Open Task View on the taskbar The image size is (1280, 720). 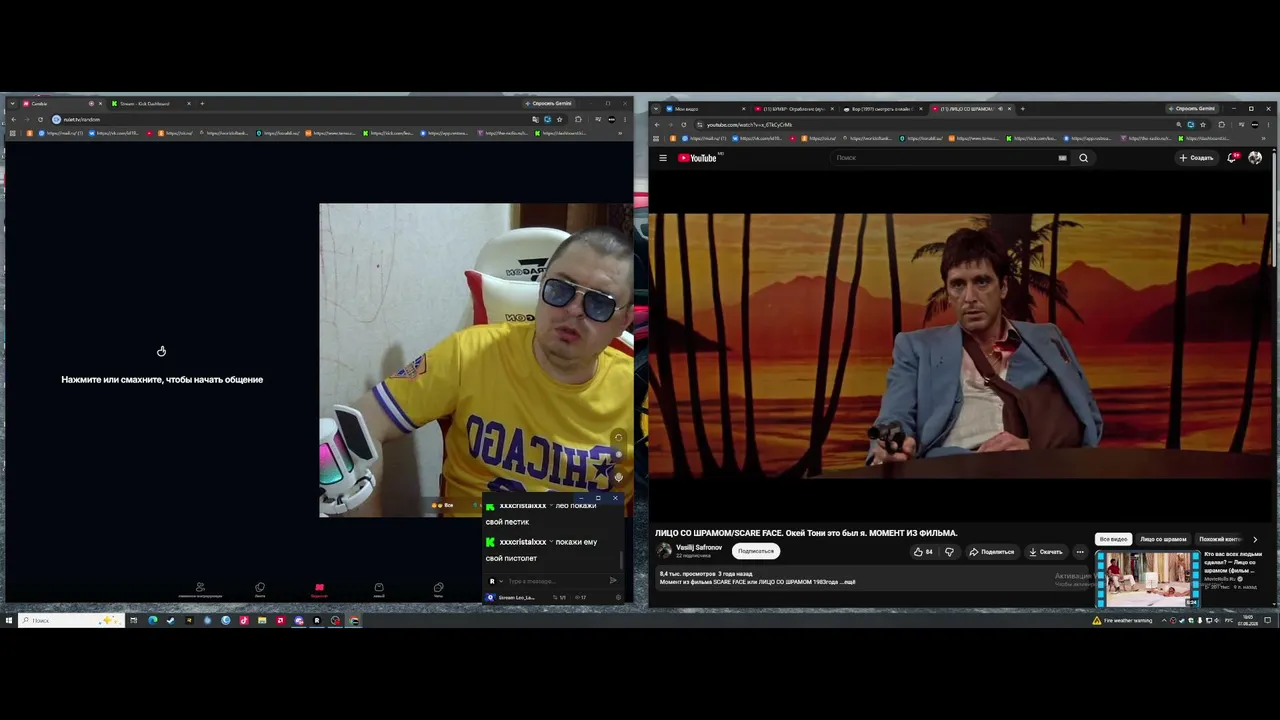(x=133, y=621)
